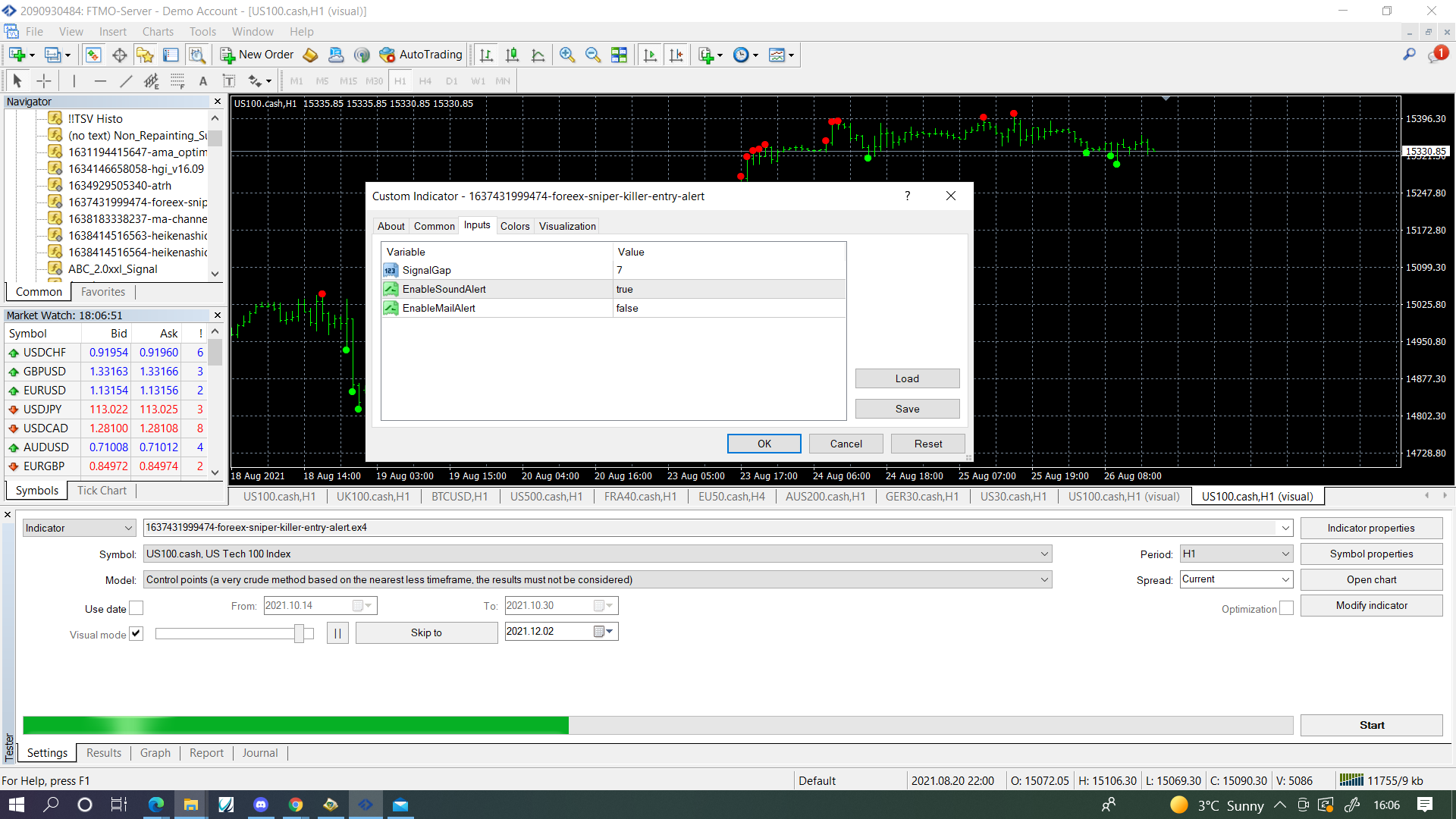Open the Indicator type dropdown

79,528
